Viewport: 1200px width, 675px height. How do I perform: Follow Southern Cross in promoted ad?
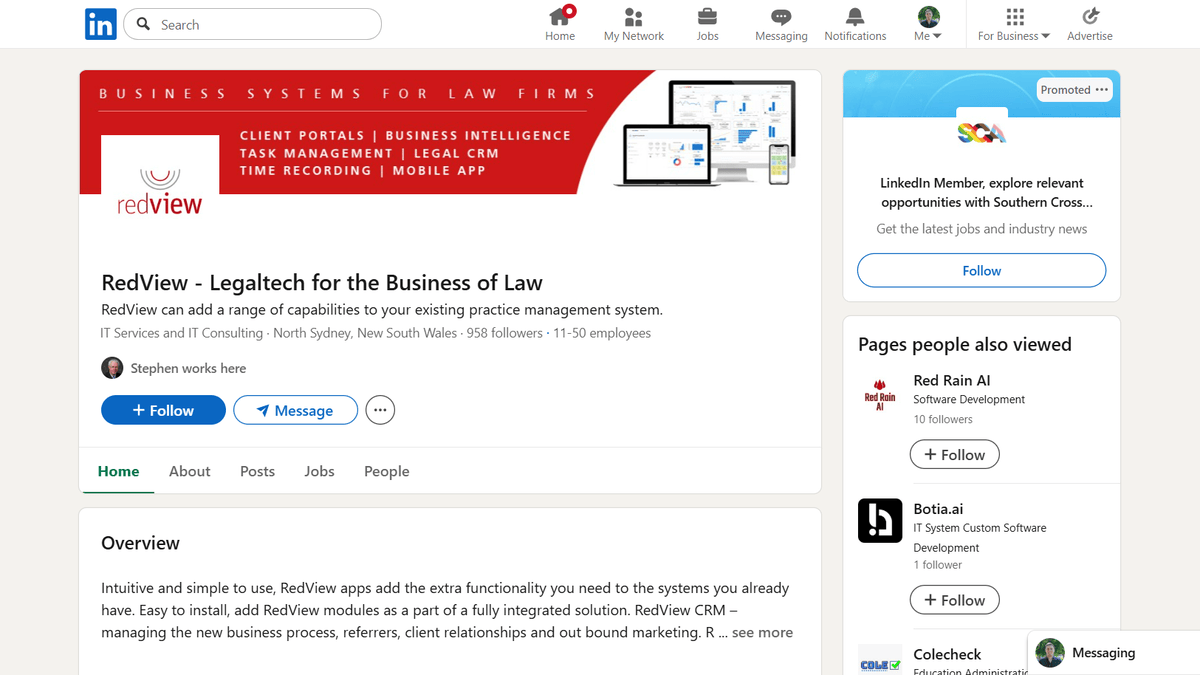pos(981,270)
